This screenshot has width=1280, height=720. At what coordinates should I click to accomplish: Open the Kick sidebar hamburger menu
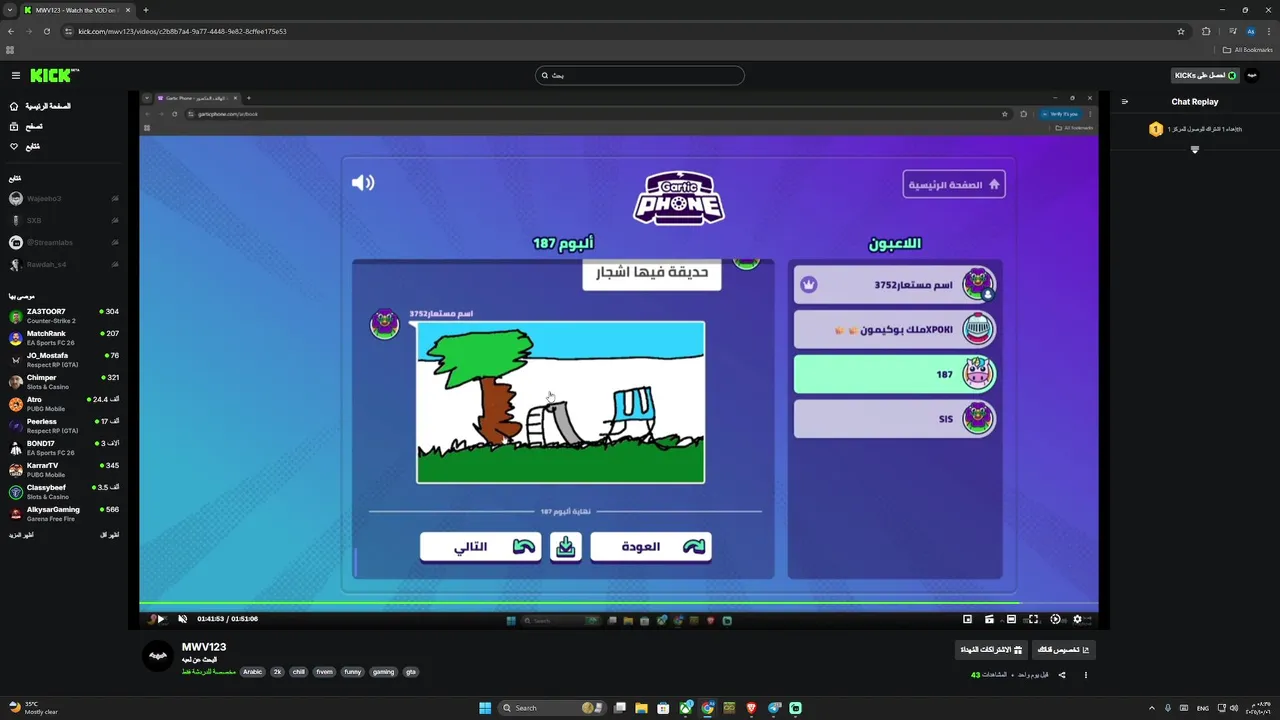[x=16, y=75]
